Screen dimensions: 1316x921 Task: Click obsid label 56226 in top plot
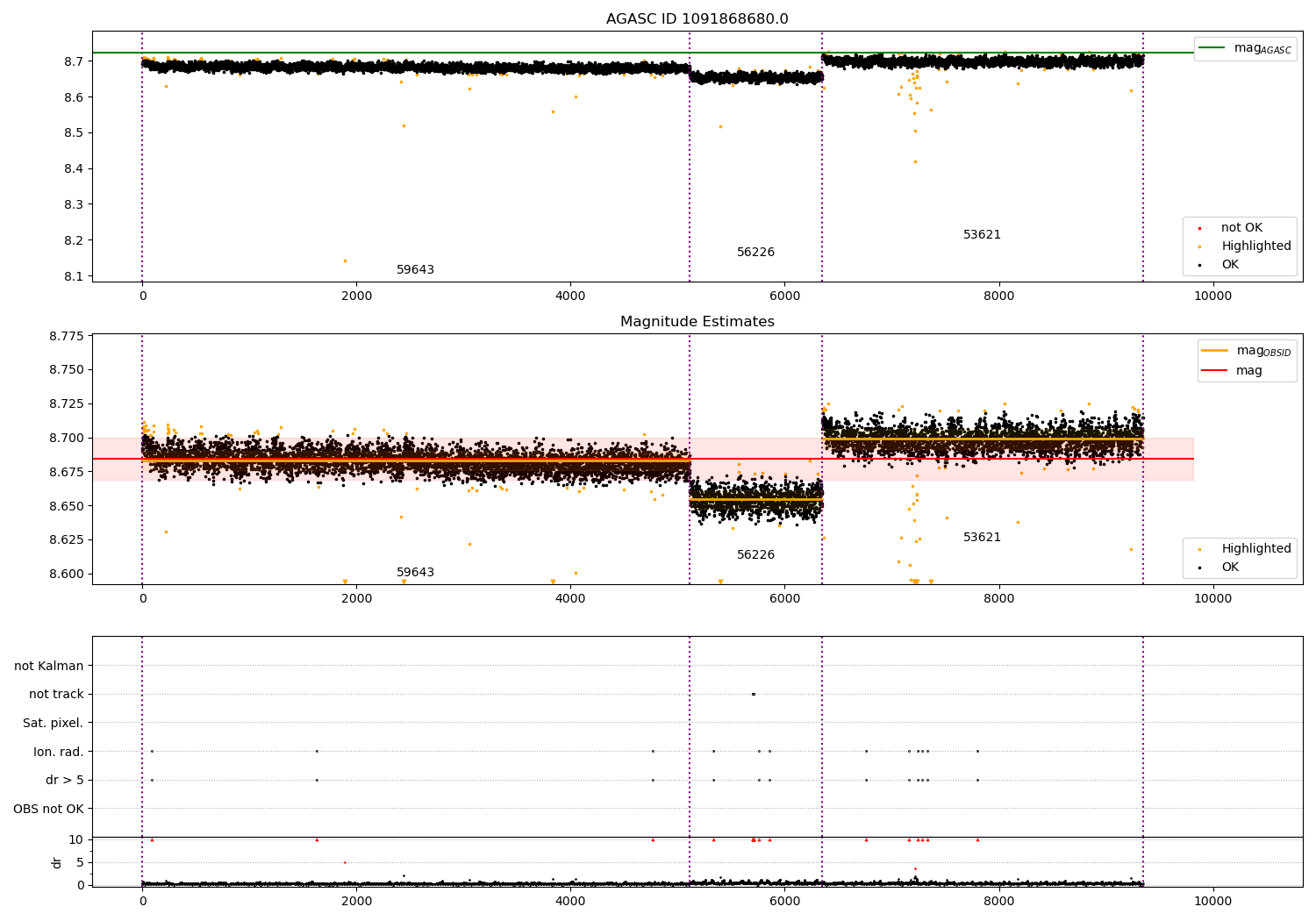point(755,253)
